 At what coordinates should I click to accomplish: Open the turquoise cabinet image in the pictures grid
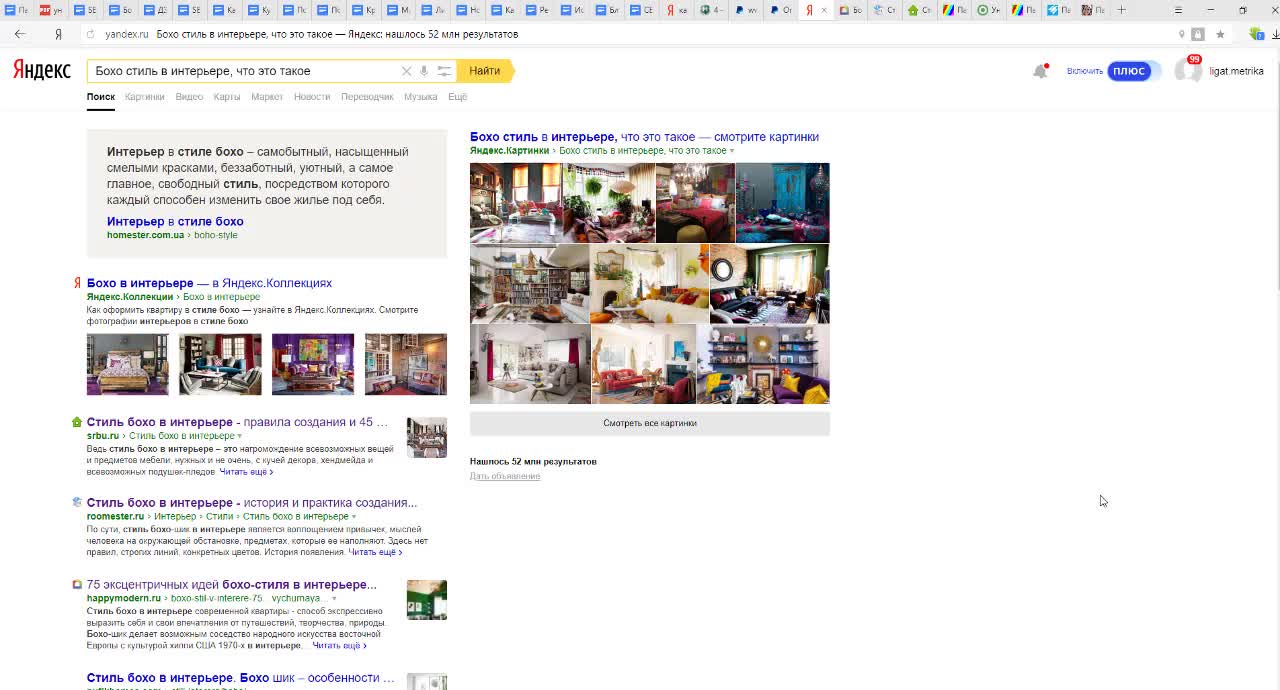click(x=782, y=203)
